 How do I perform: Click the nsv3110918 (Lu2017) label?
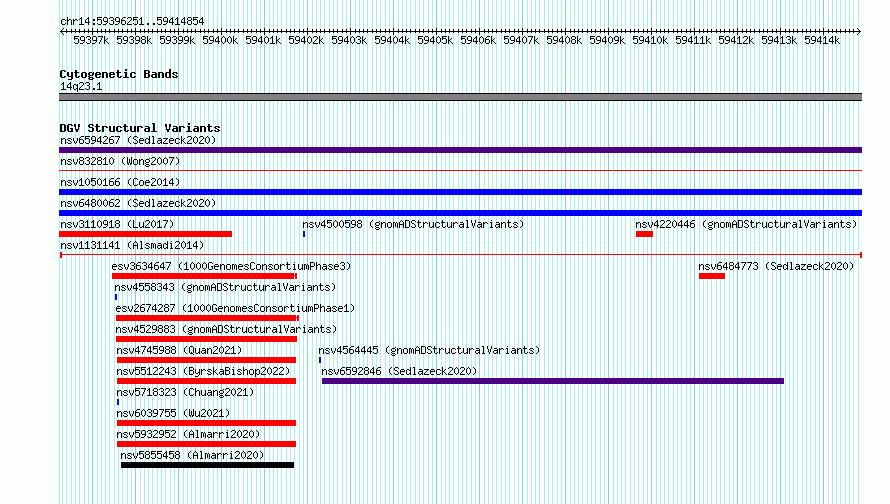(117, 224)
